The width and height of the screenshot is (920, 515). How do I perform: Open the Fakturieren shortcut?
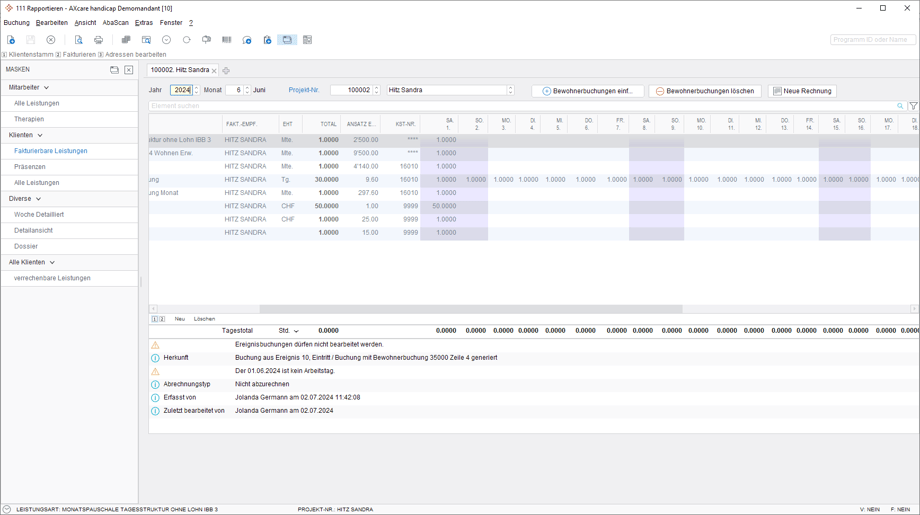click(76, 55)
